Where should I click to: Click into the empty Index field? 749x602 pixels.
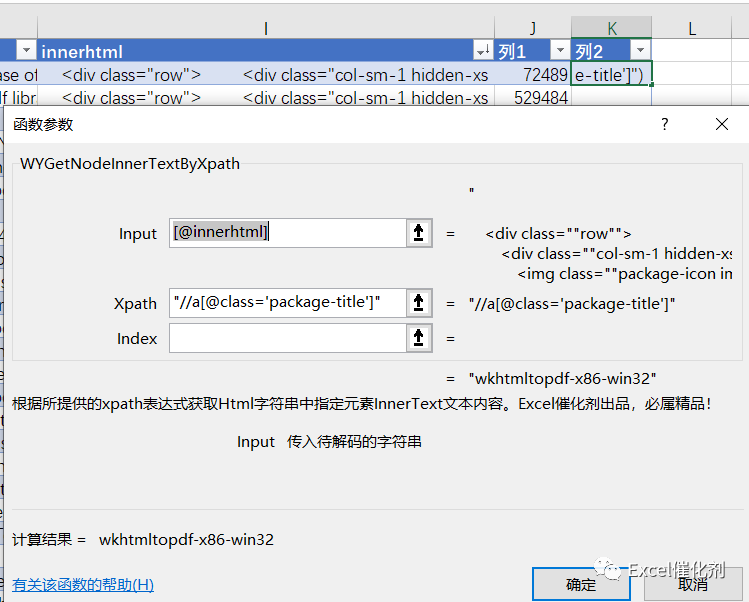(288, 338)
